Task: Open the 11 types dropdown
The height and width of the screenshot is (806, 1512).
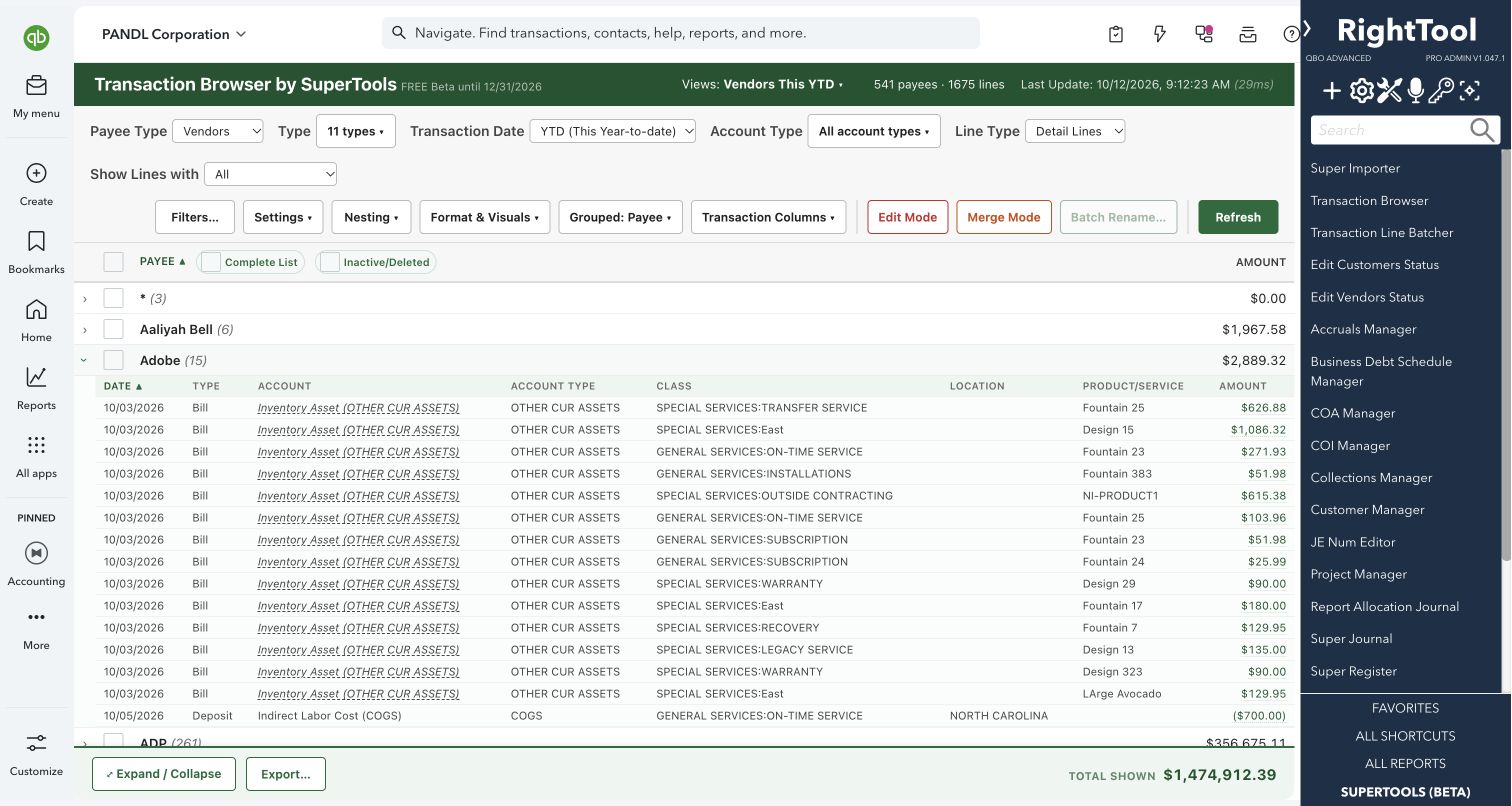Action: (356, 131)
